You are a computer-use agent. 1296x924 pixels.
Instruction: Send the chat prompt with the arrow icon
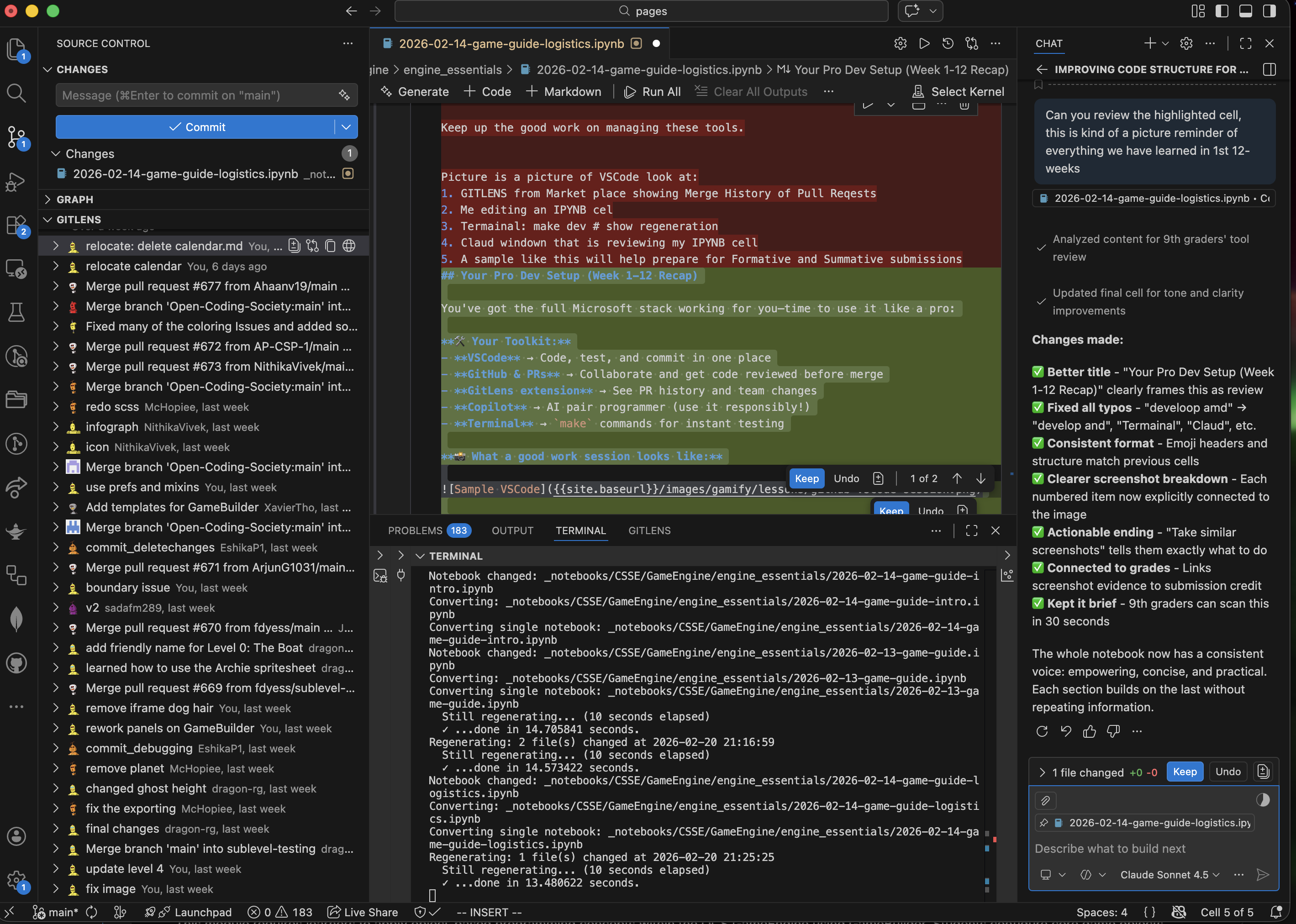1264,875
